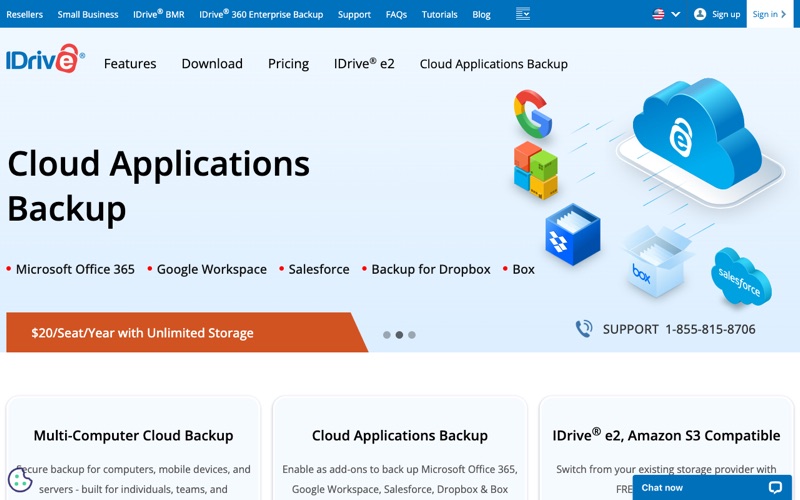Screen dimensions: 800x500
Task: Expand the language dropdown arrow
Action: click(x=676, y=14)
